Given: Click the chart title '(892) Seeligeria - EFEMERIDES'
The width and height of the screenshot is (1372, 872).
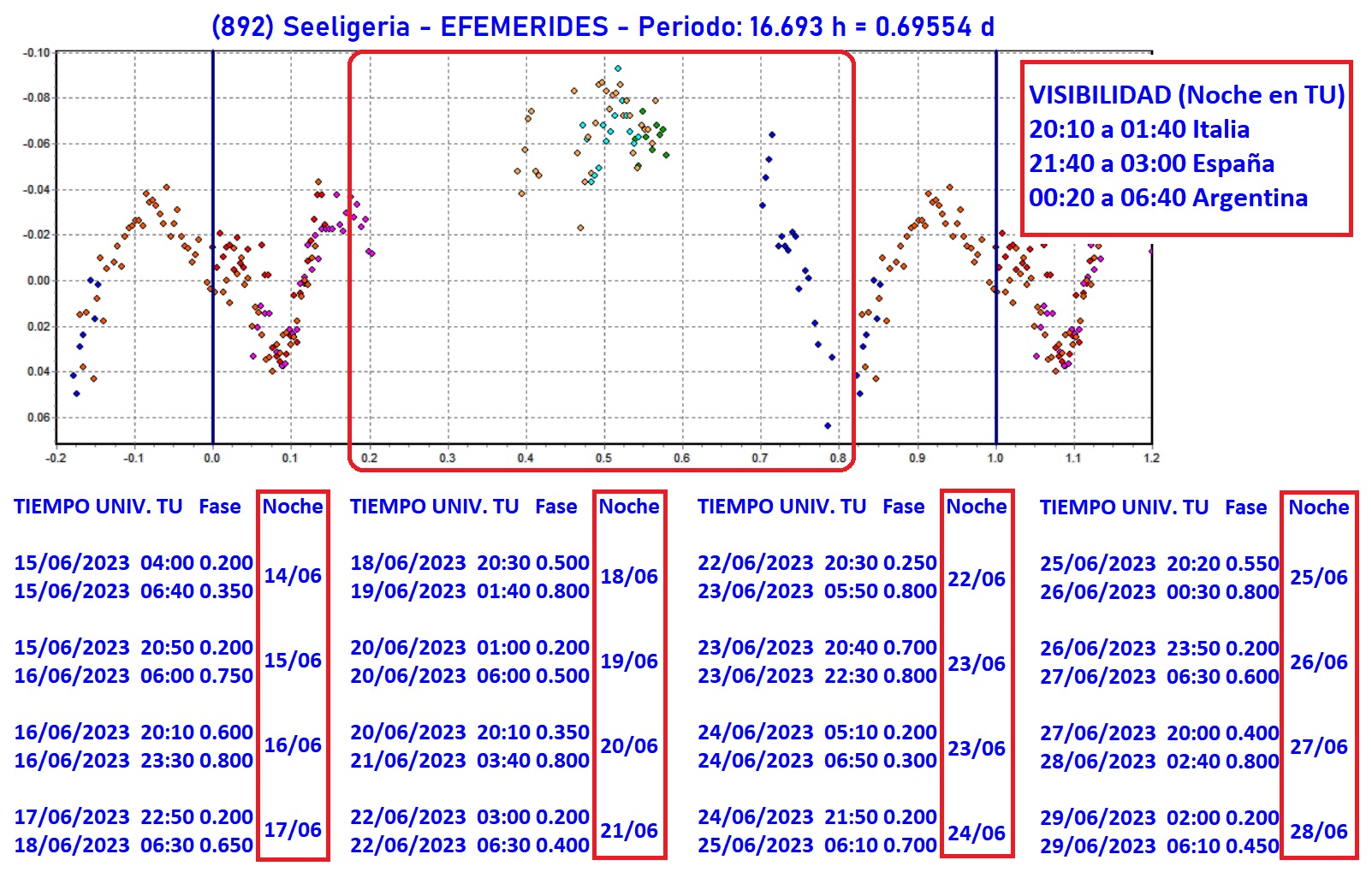Looking at the screenshot, I should pyautogui.click(x=410, y=27).
